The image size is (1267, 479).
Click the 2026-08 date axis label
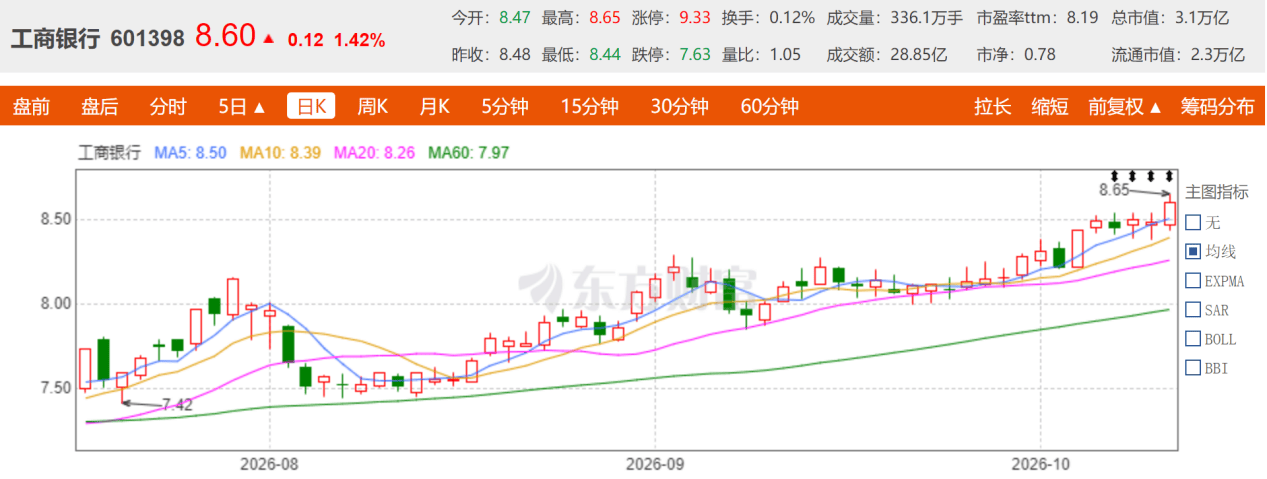[x=270, y=464]
